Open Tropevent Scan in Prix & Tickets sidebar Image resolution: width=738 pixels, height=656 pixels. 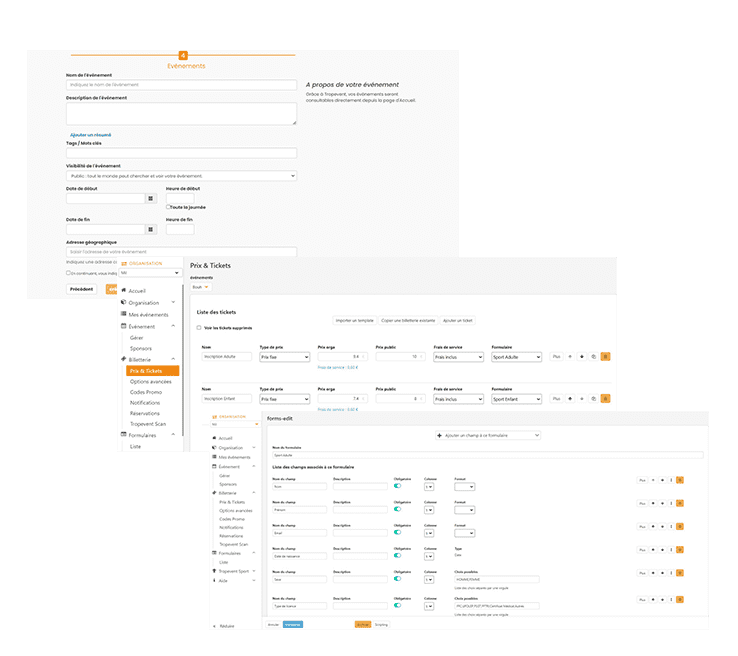(148, 424)
